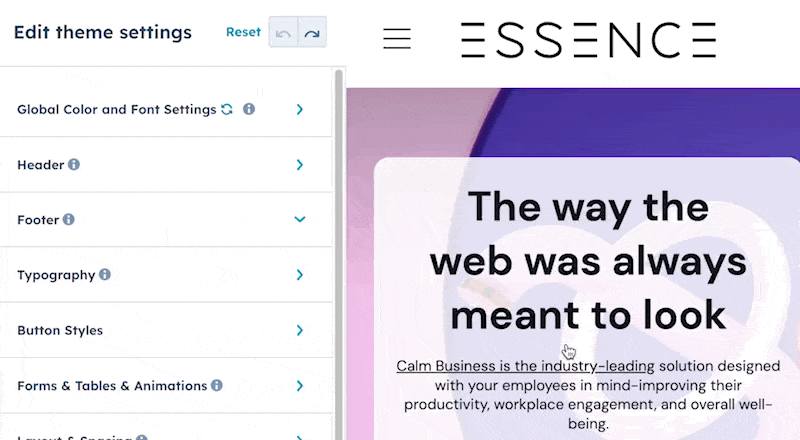This screenshot has height=440, width=800.
Task: Click the Typography info icon
Action: [x=105, y=275]
